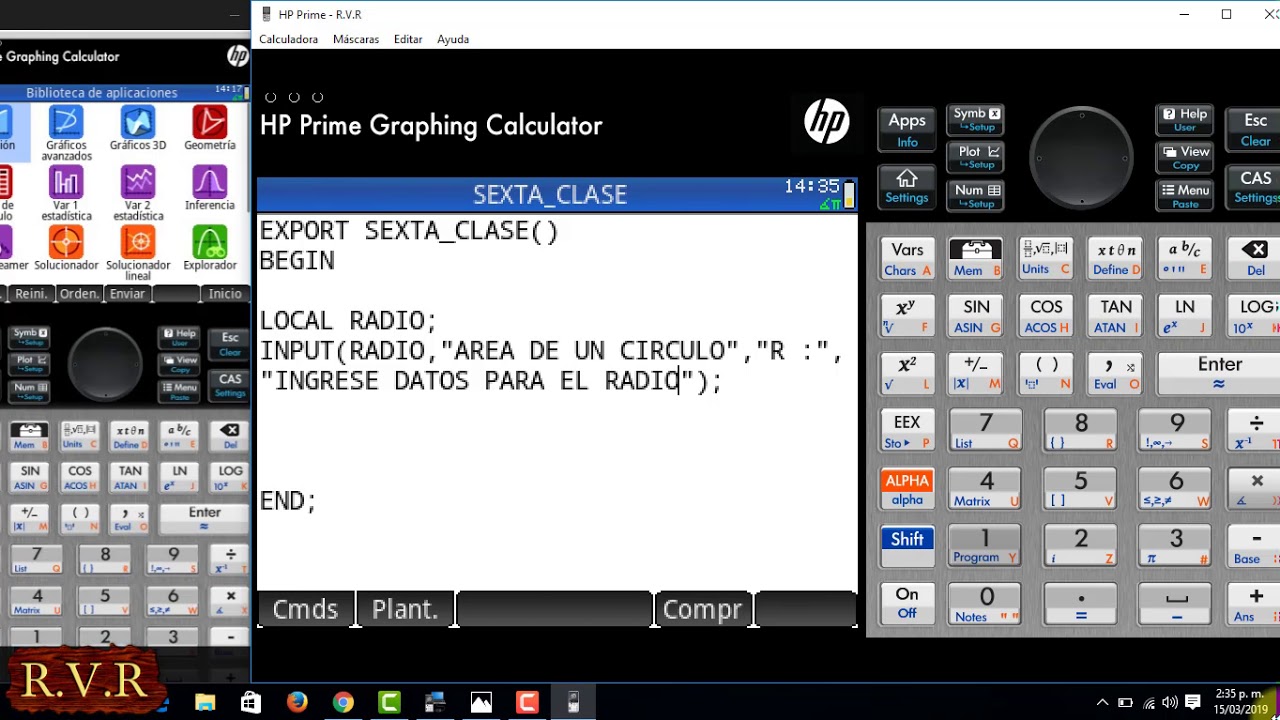Toggle the blue Shift key
1280x720 pixels.
(x=907, y=547)
